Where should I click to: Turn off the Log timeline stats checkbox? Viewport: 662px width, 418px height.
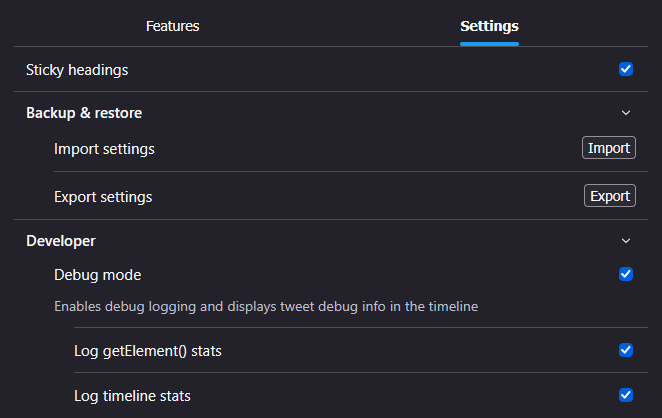(x=626, y=395)
